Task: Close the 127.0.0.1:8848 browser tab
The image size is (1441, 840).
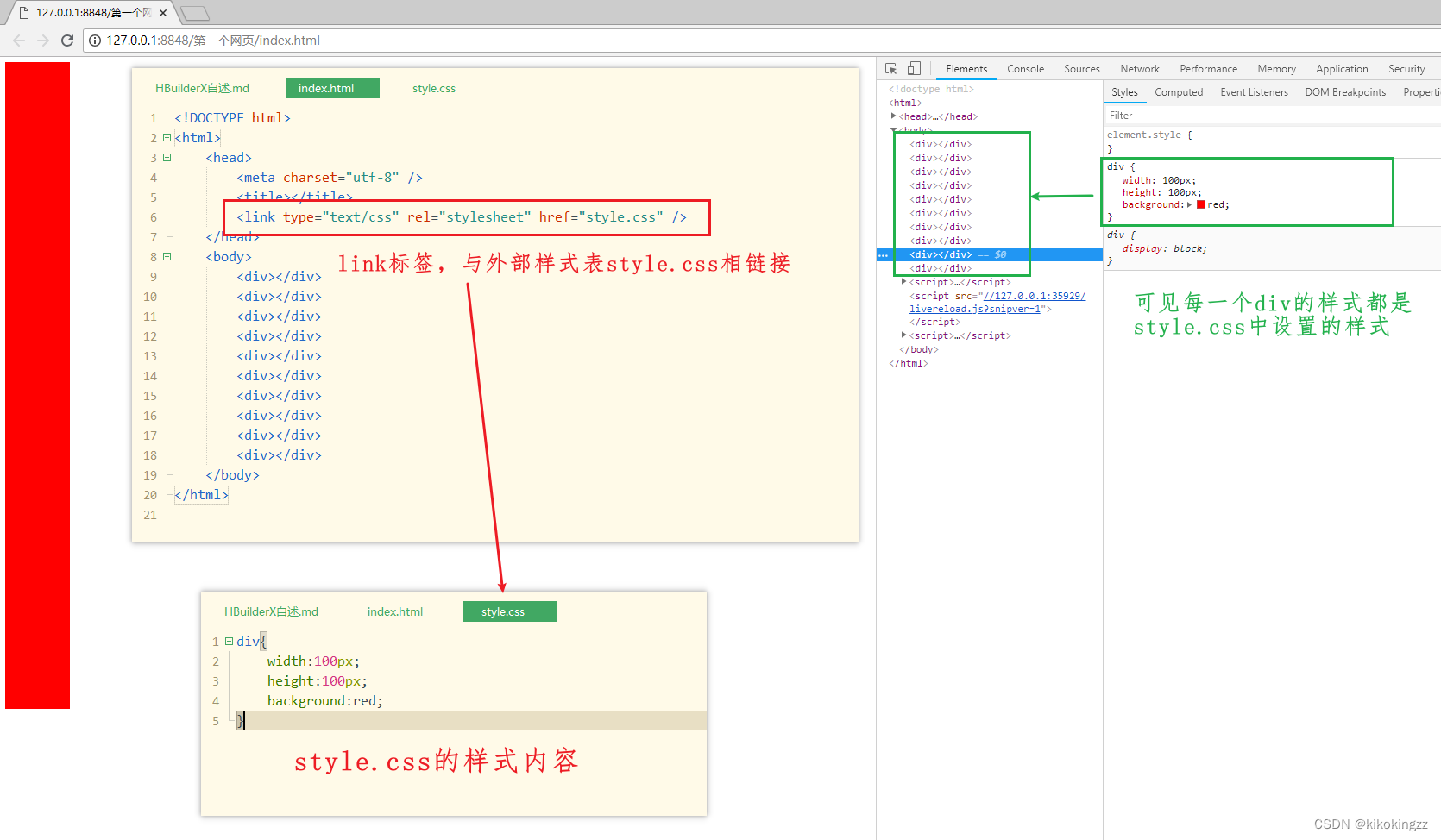Action: tap(163, 13)
